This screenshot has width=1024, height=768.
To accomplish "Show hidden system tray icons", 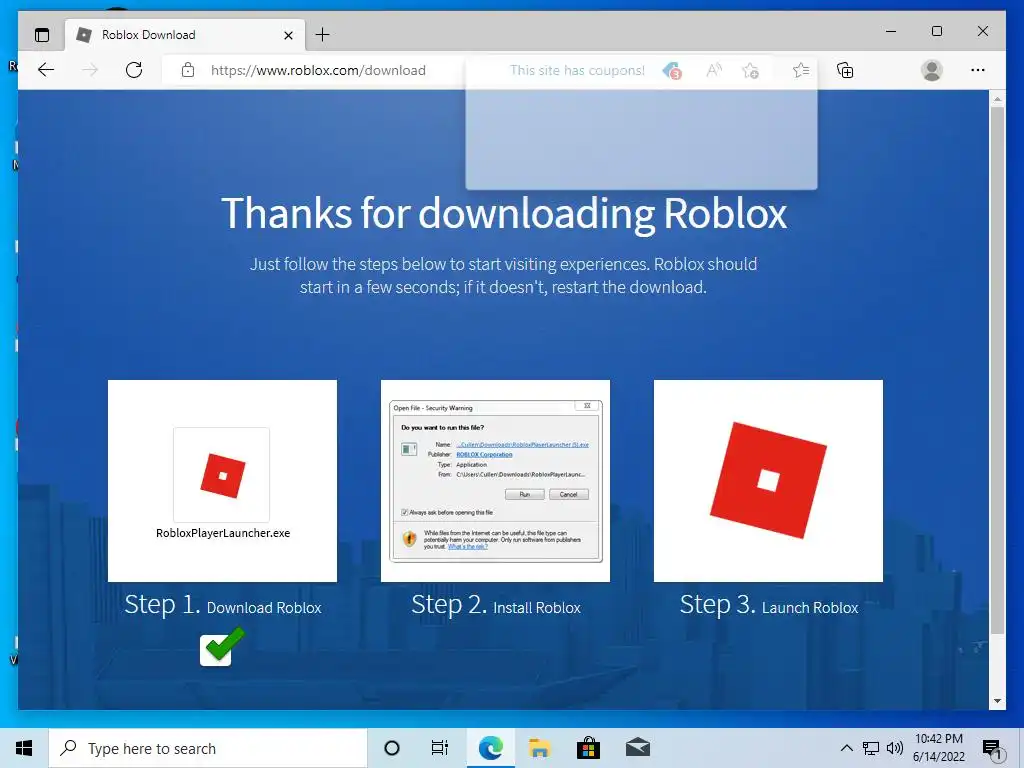I will pyautogui.click(x=846, y=748).
